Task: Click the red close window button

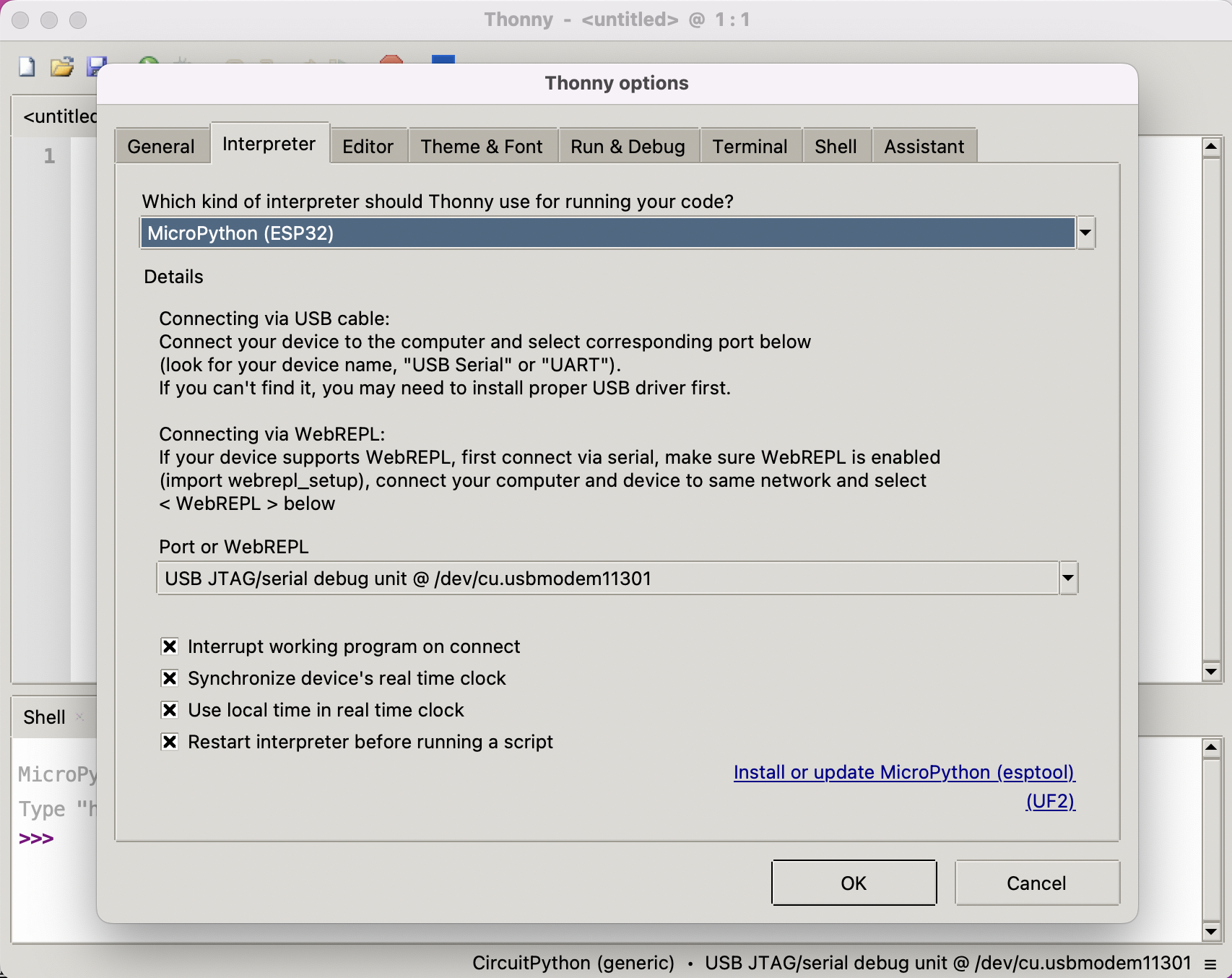Action: click(x=20, y=20)
